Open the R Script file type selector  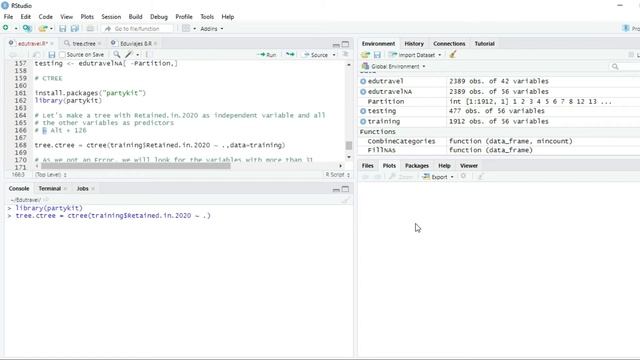click(x=337, y=174)
